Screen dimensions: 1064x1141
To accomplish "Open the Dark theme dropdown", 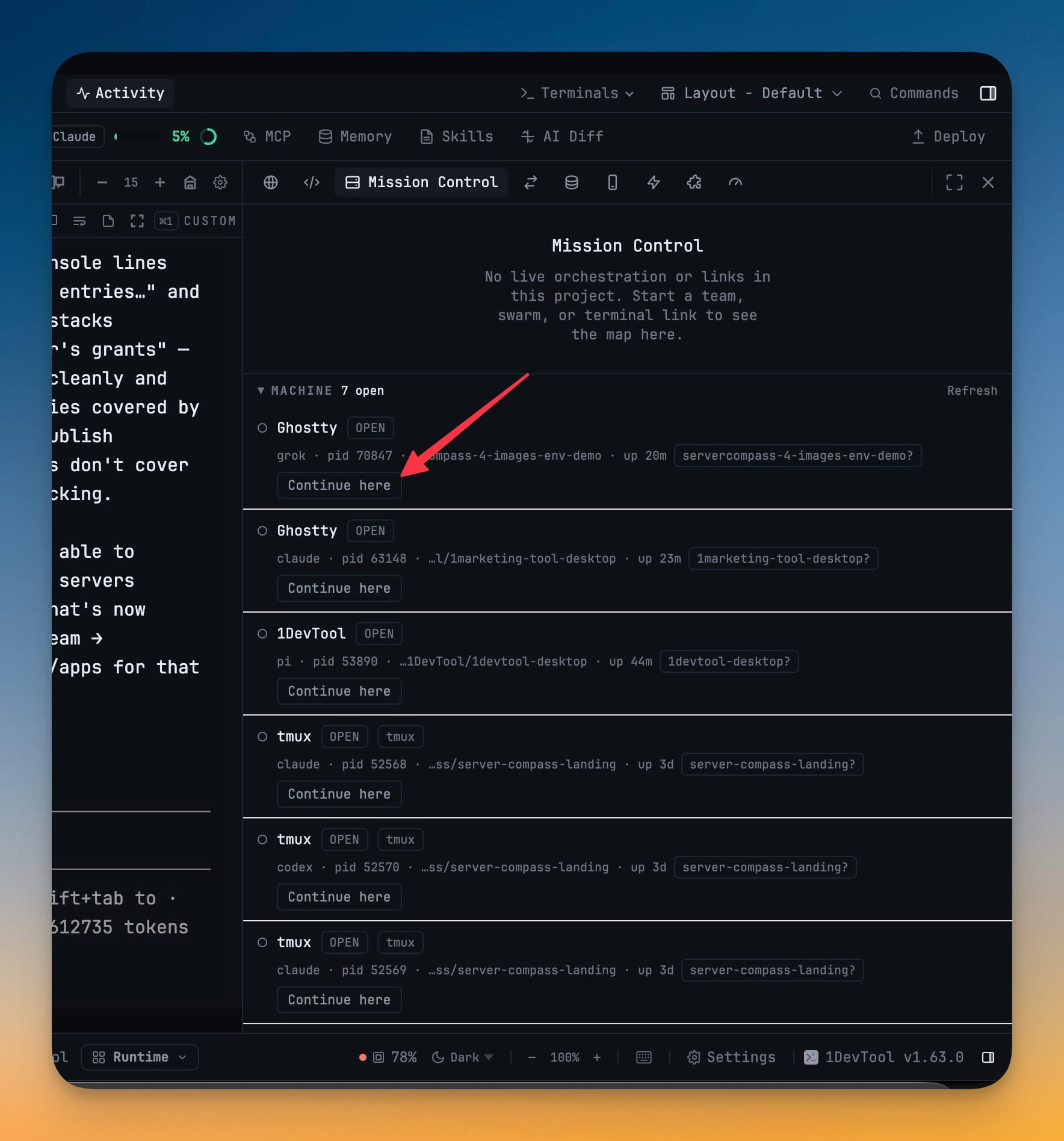I will click(x=463, y=1057).
